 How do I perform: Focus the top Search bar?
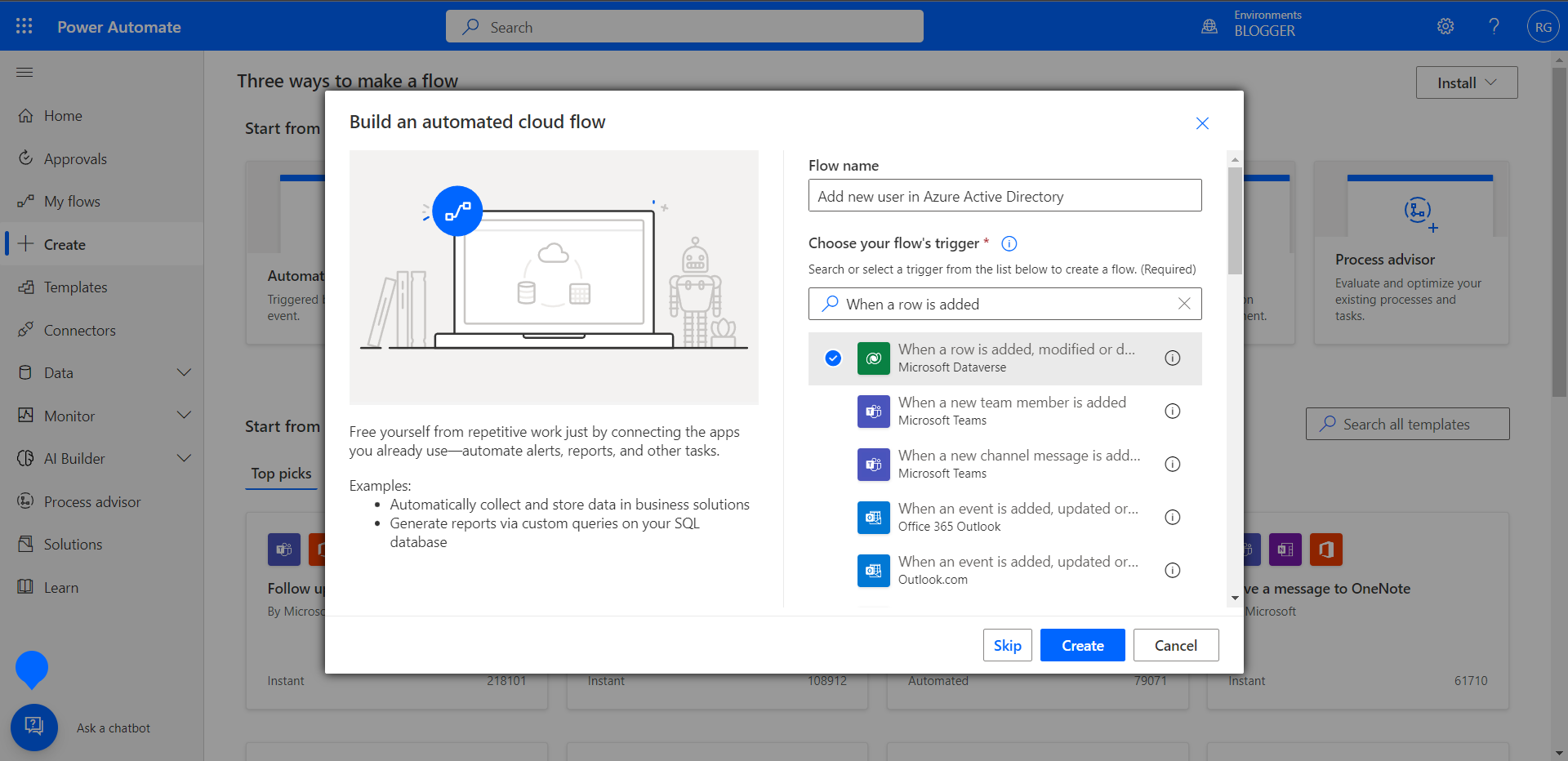tap(684, 26)
